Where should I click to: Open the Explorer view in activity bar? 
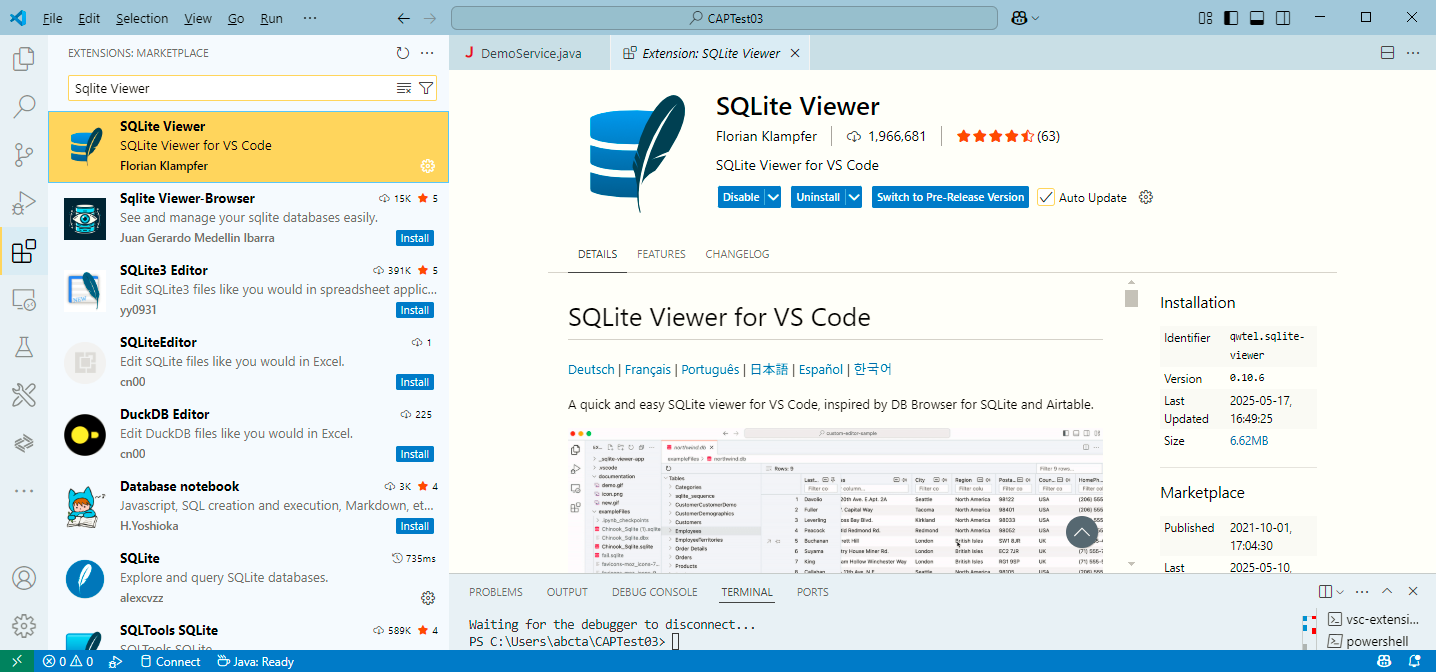[x=24, y=59]
